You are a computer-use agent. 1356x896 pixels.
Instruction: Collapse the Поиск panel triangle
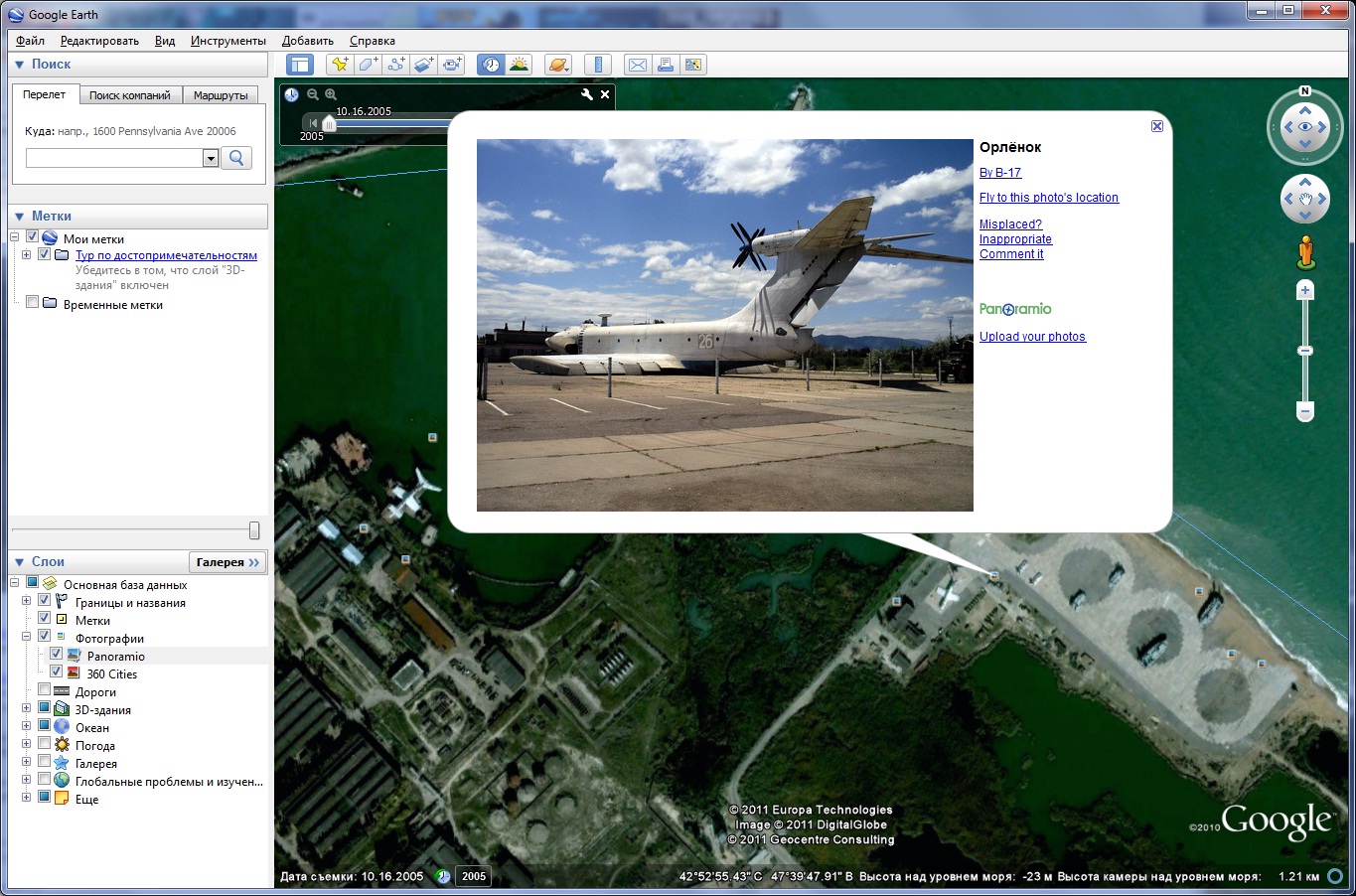(19, 65)
